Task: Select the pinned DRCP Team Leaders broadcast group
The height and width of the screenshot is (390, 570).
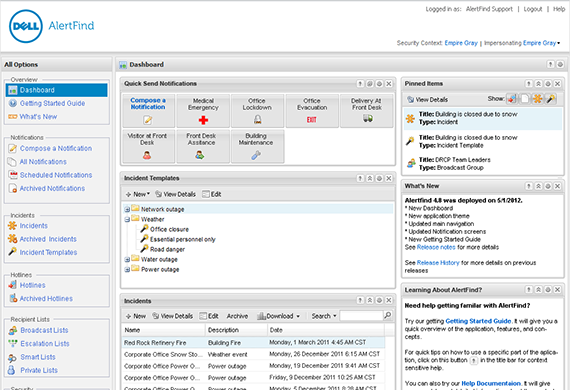Action: (x=482, y=164)
